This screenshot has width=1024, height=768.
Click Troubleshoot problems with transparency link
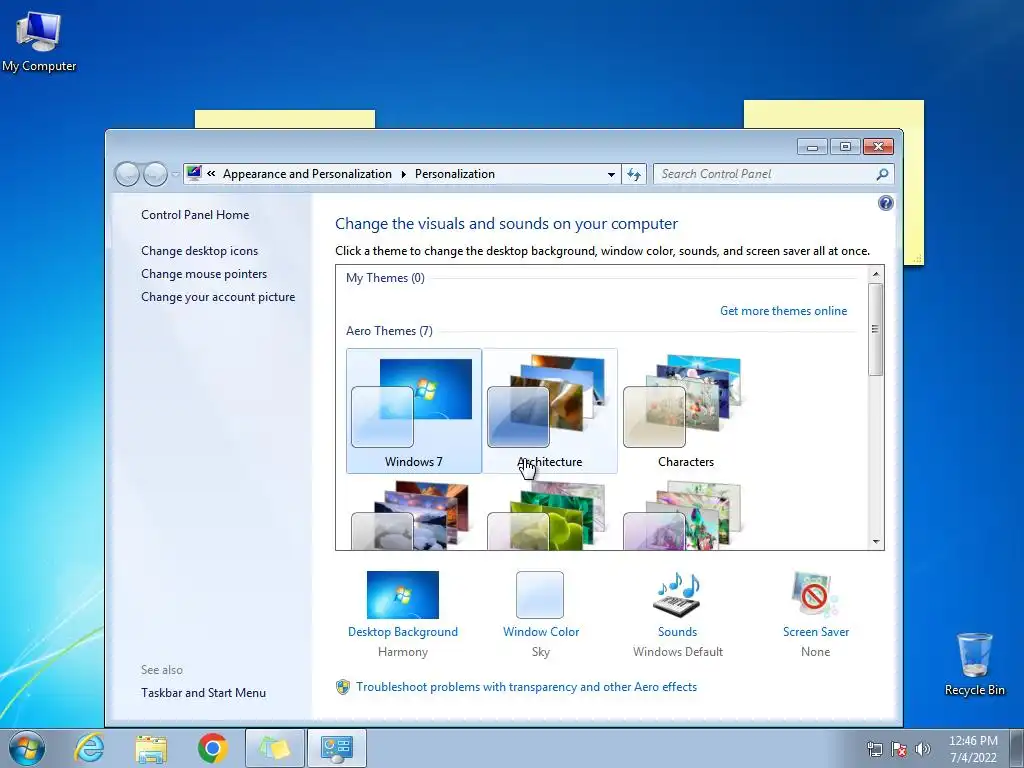coord(526,687)
